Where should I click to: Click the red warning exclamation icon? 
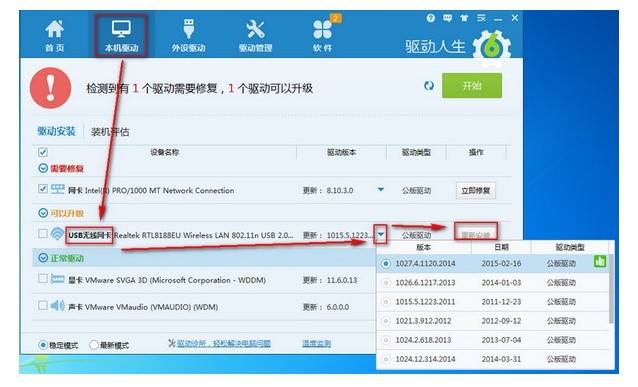coord(50,88)
